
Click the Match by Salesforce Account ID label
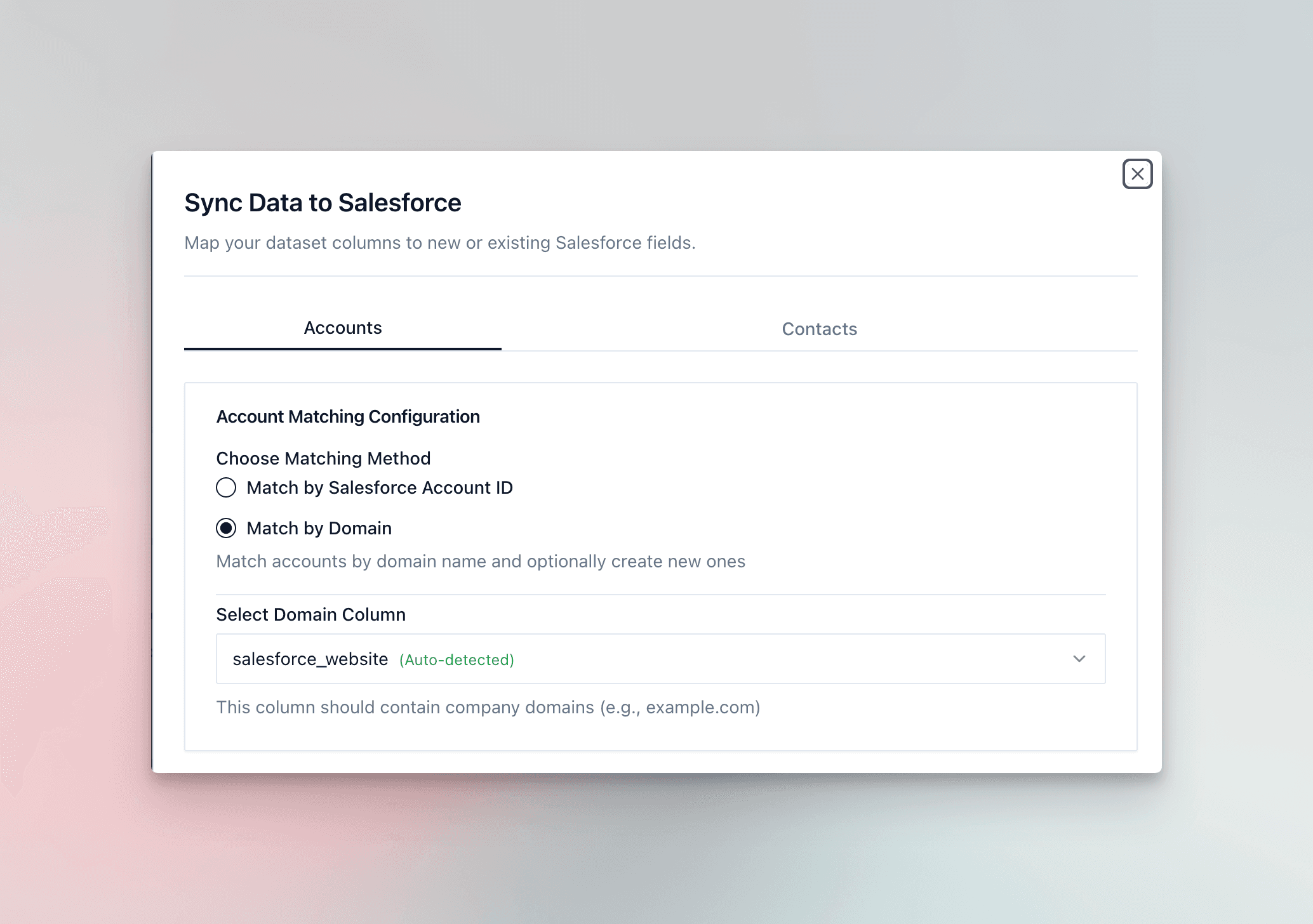(x=380, y=487)
